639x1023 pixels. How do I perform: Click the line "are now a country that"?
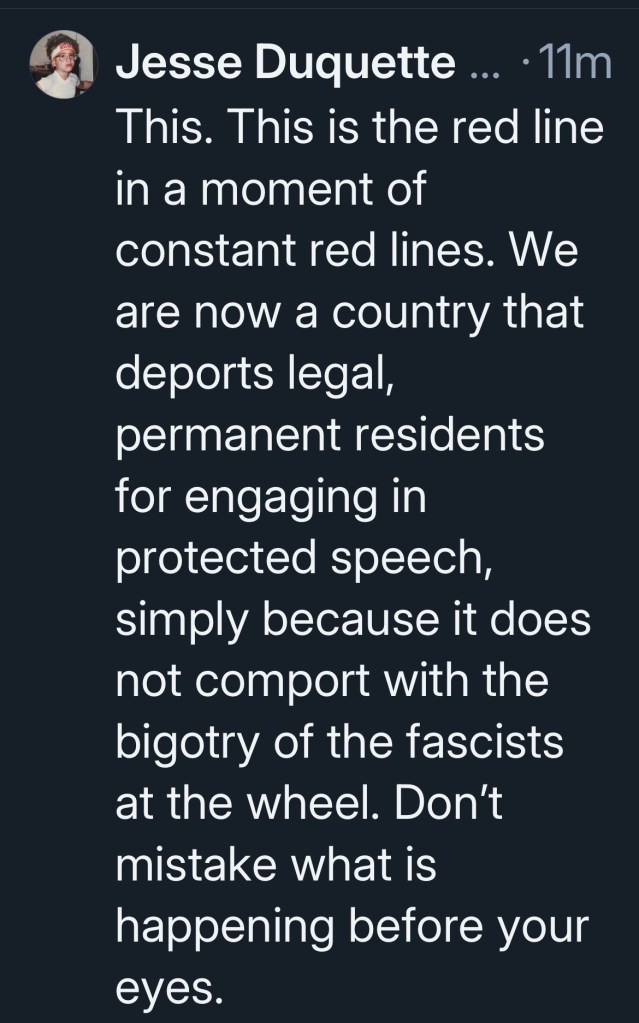point(349,313)
